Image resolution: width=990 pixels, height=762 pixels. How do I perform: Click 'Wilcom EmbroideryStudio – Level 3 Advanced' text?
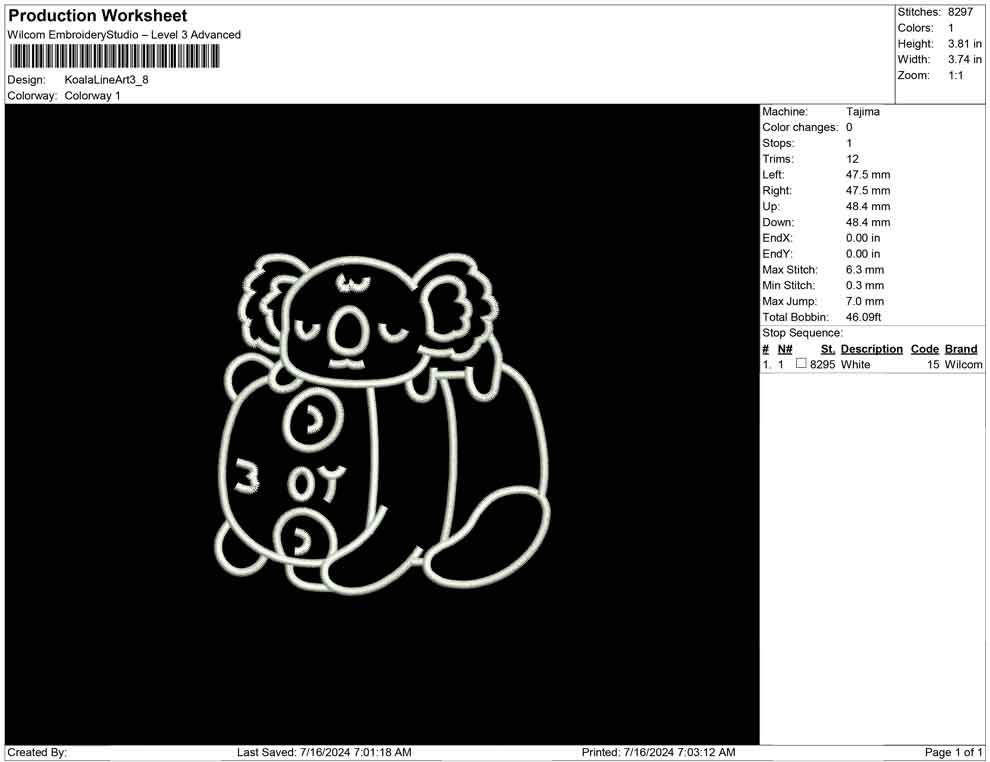124,35
